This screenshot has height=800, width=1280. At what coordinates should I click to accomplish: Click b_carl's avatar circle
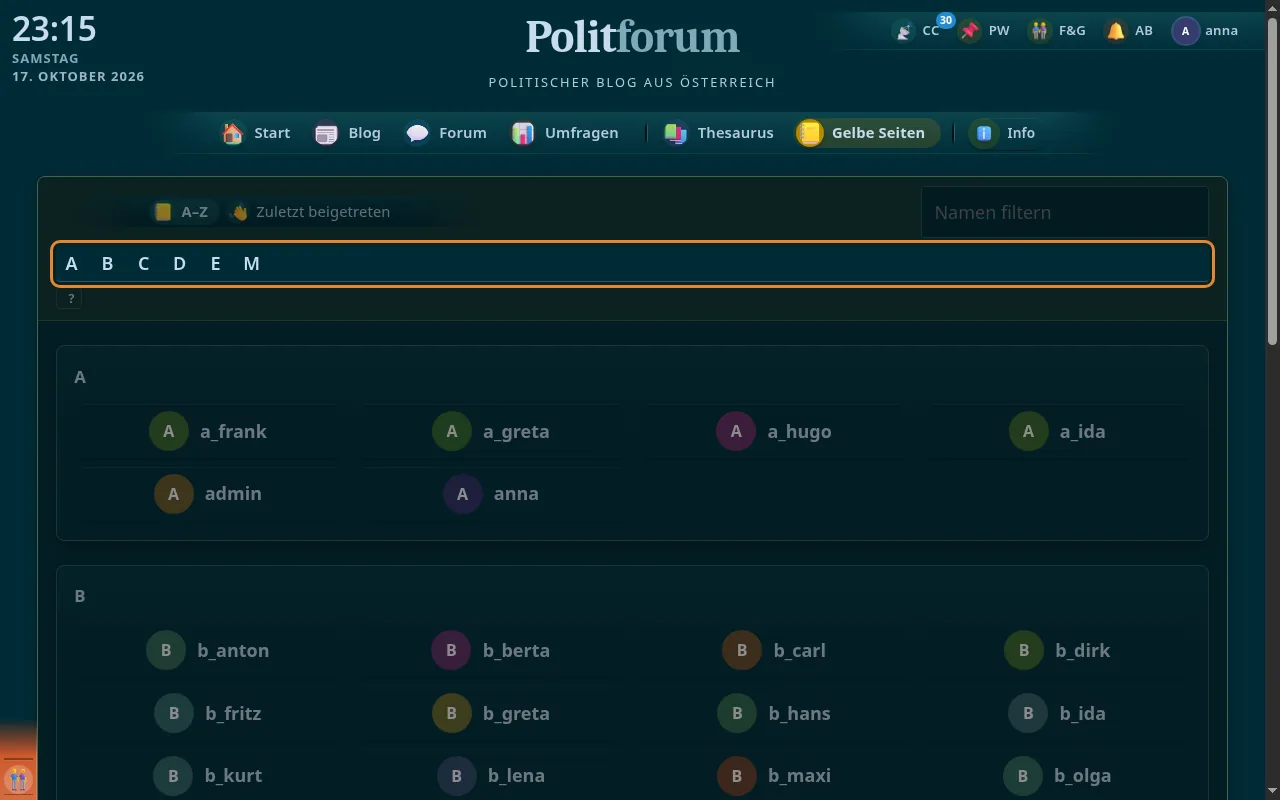pyautogui.click(x=742, y=650)
